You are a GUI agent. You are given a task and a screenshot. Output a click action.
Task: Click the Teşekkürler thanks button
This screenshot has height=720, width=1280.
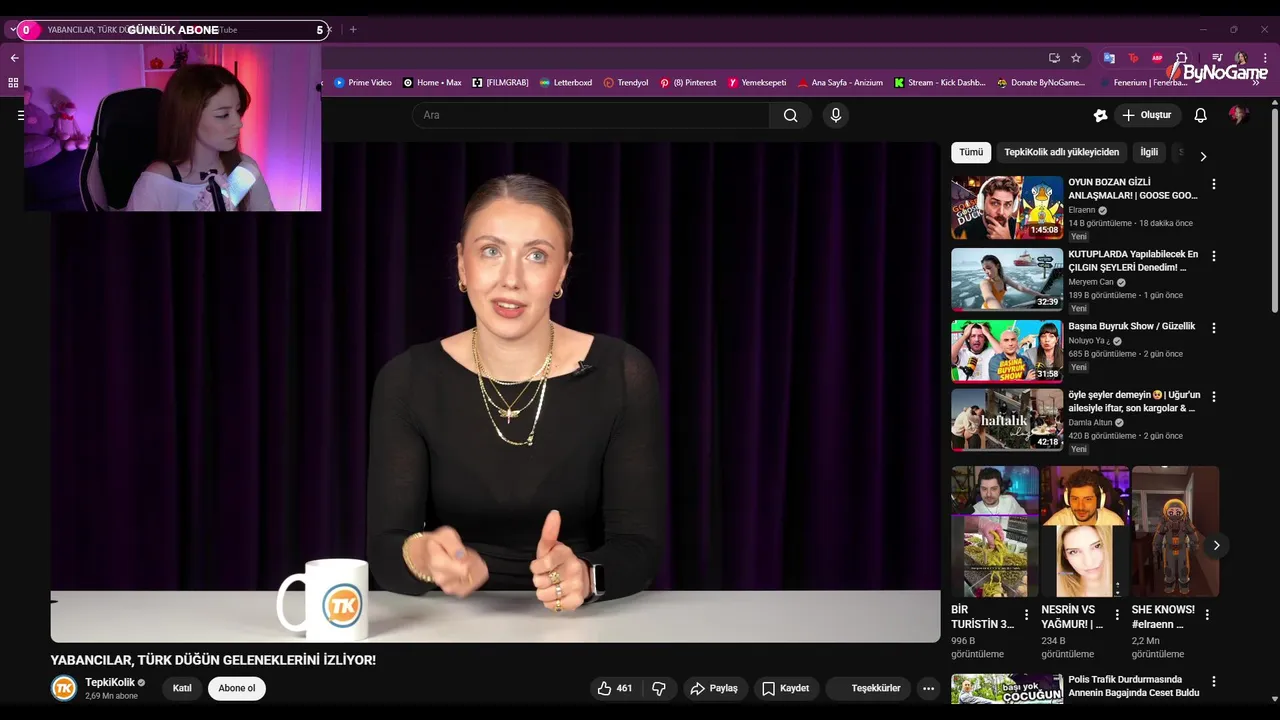(868, 688)
